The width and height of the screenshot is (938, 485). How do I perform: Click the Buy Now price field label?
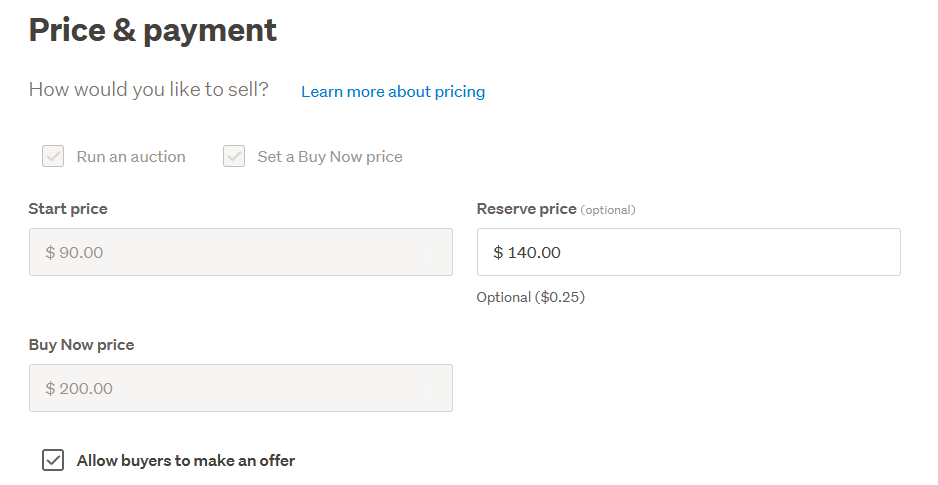[x=81, y=345]
